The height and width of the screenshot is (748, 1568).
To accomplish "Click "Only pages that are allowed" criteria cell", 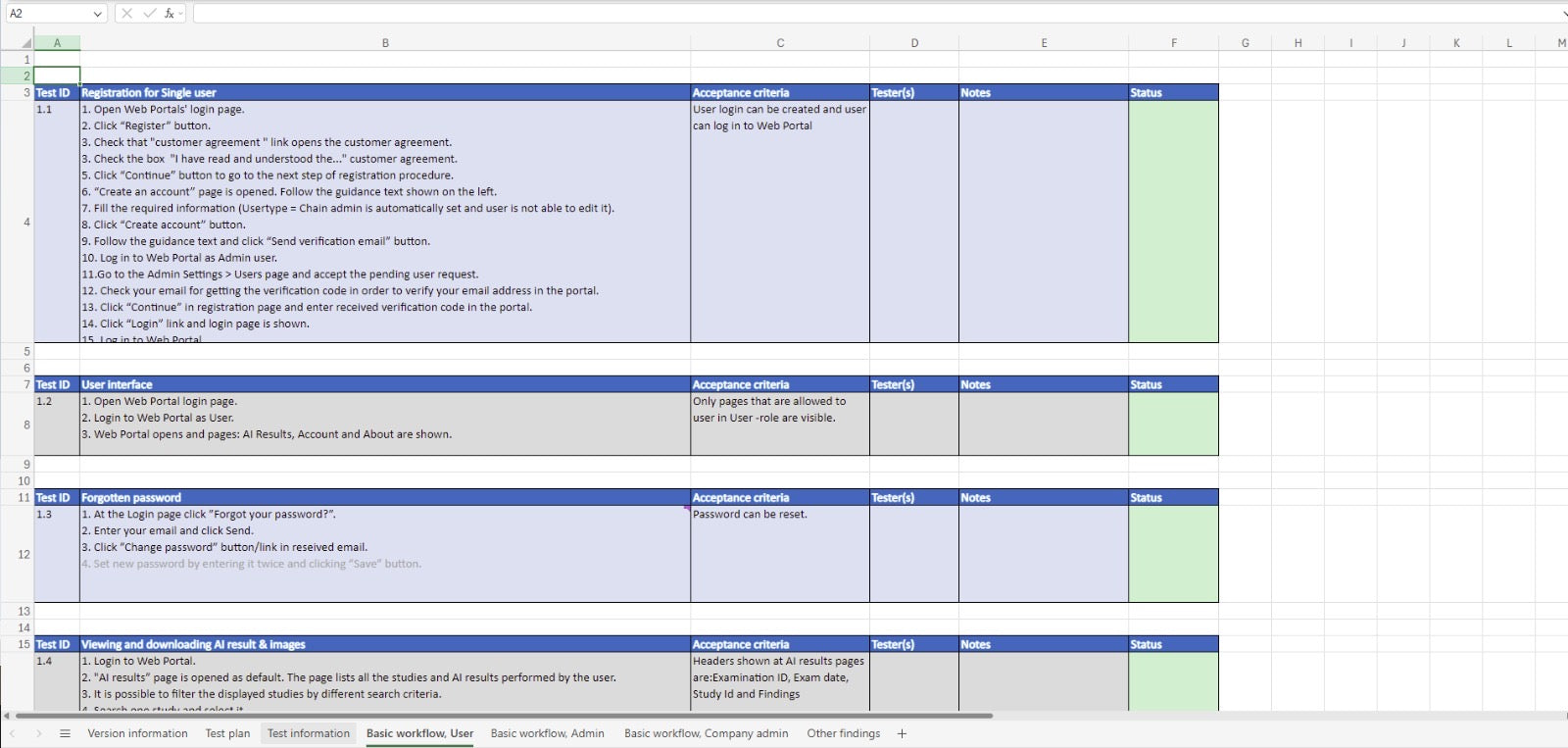I will click(x=780, y=424).
